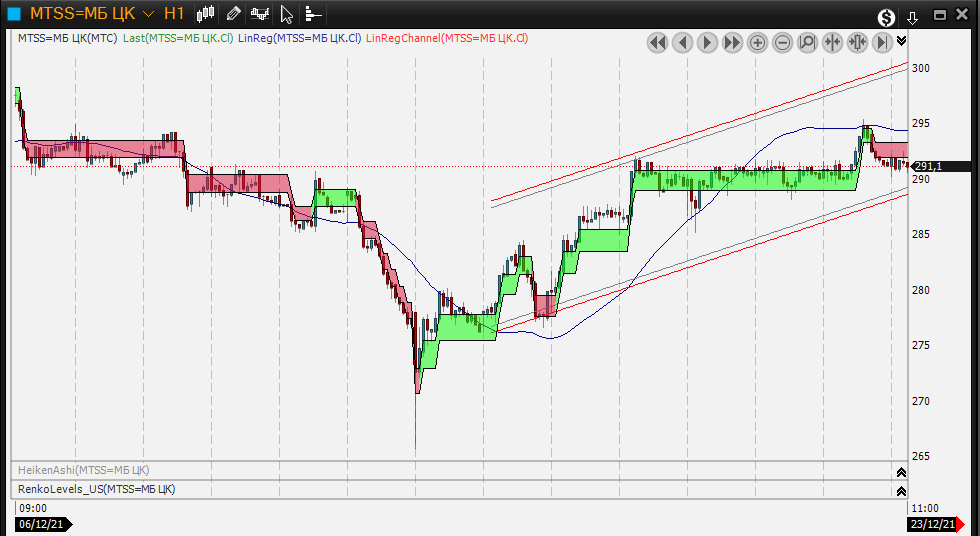This screenshot has width=980, height=536.
Task: Select the pencil drawing tool
Action: 233,14
